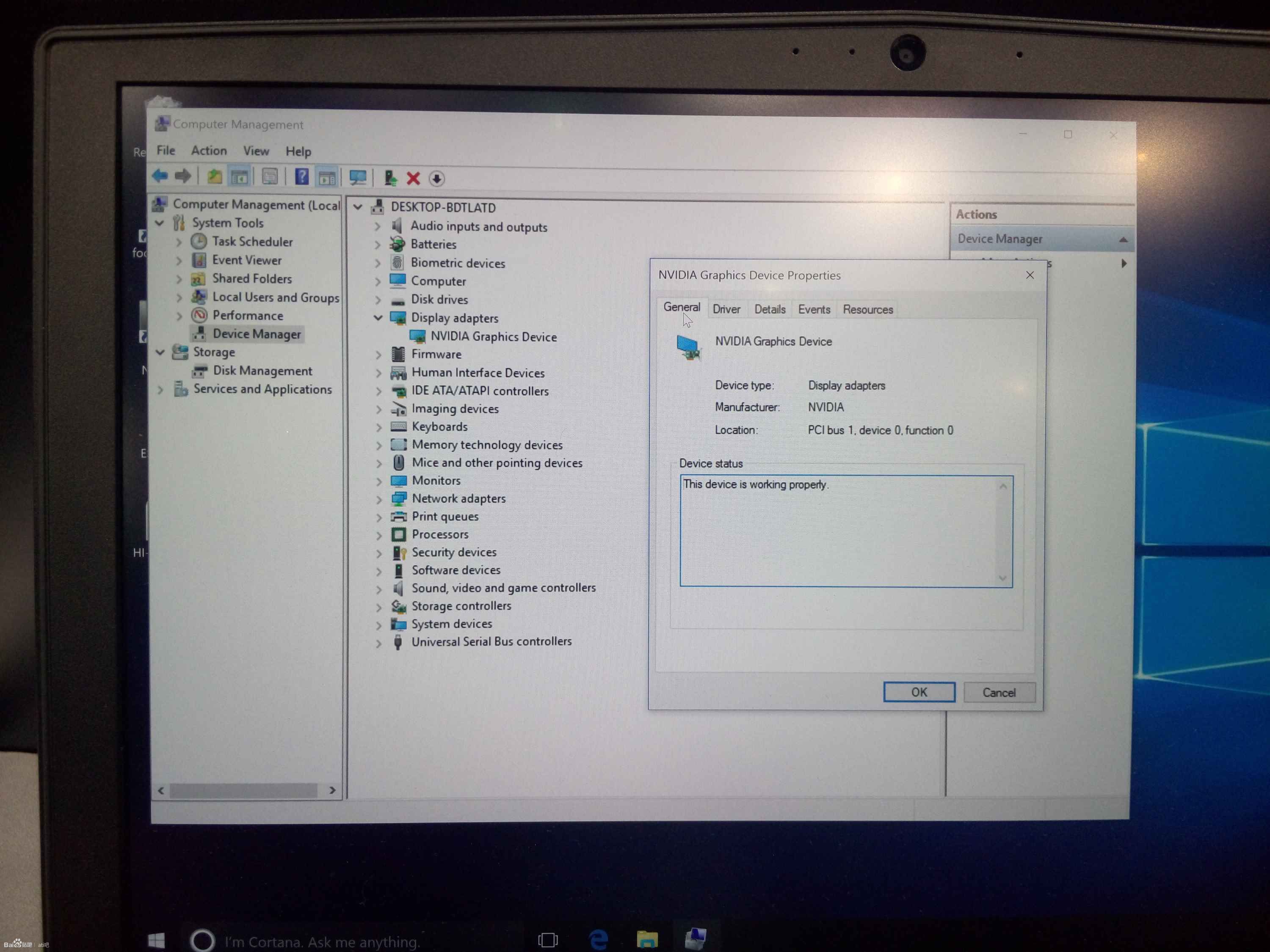Click the Monitors category
The image size is (1270, 952).
click(x=436, y=481)
